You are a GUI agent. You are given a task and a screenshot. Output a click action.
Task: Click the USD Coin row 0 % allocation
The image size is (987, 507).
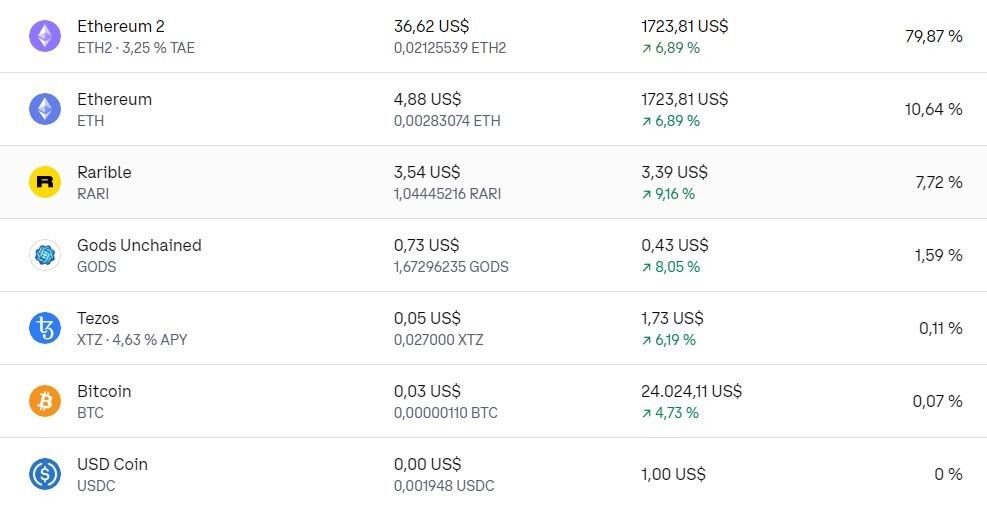949,474
